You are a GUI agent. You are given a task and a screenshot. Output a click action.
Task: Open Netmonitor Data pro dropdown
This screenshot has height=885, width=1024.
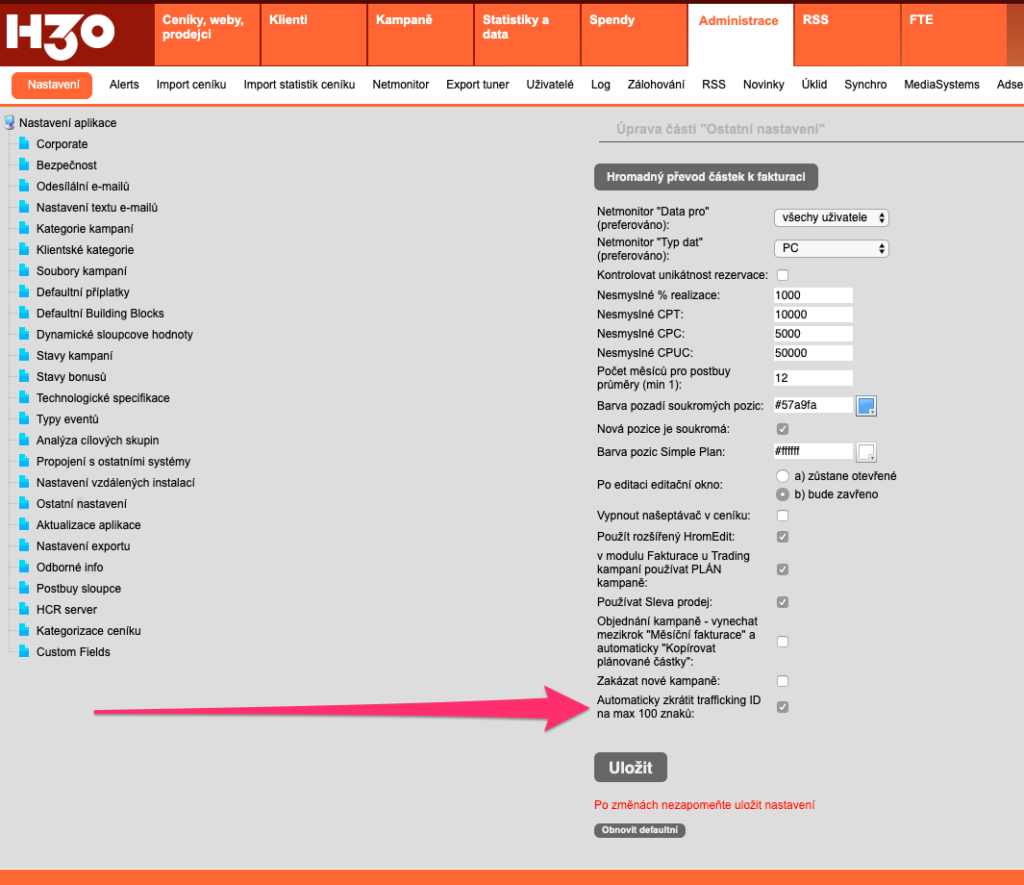tap(831, 218)
